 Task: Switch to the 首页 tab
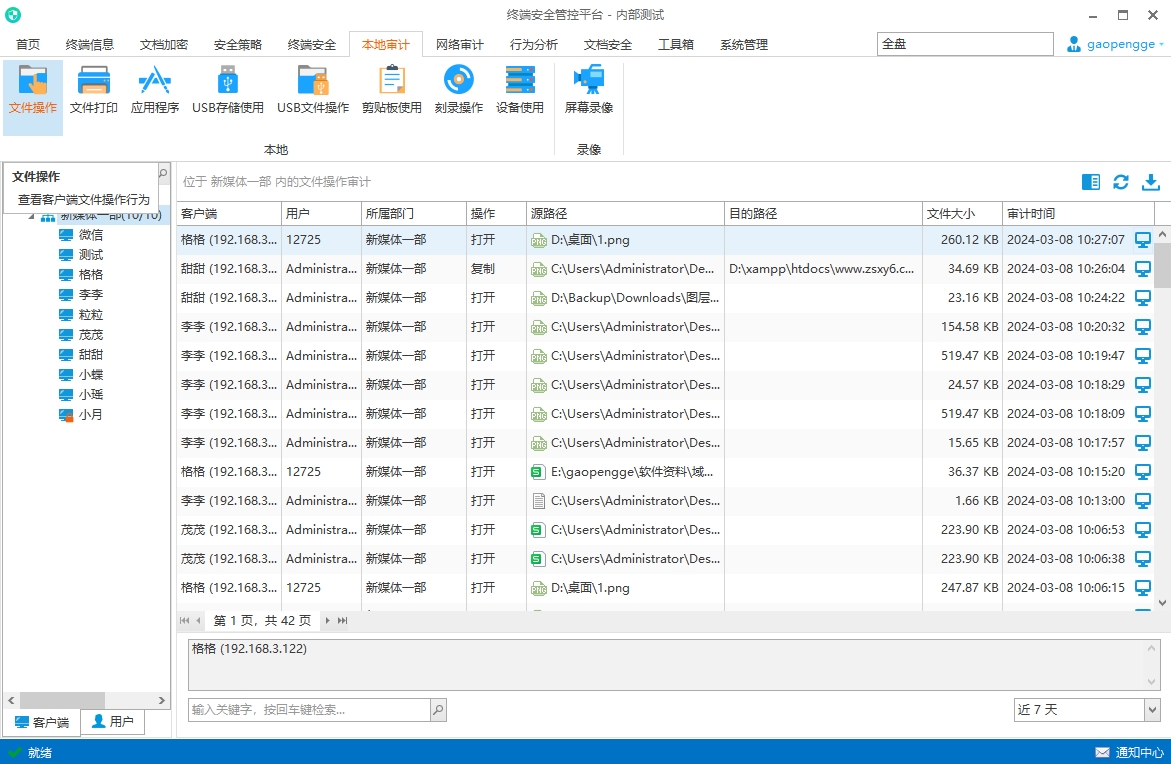click(28, 45)
